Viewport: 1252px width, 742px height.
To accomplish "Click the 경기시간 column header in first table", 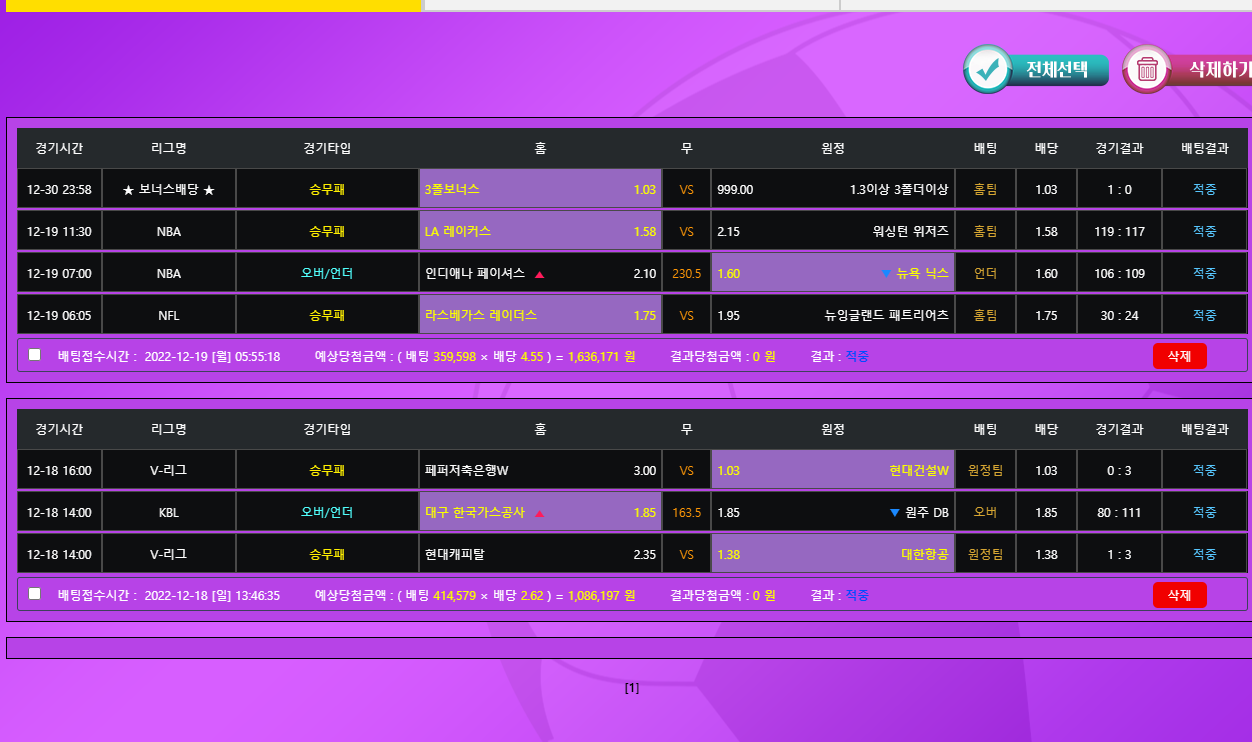I will [x=59, y=149].
